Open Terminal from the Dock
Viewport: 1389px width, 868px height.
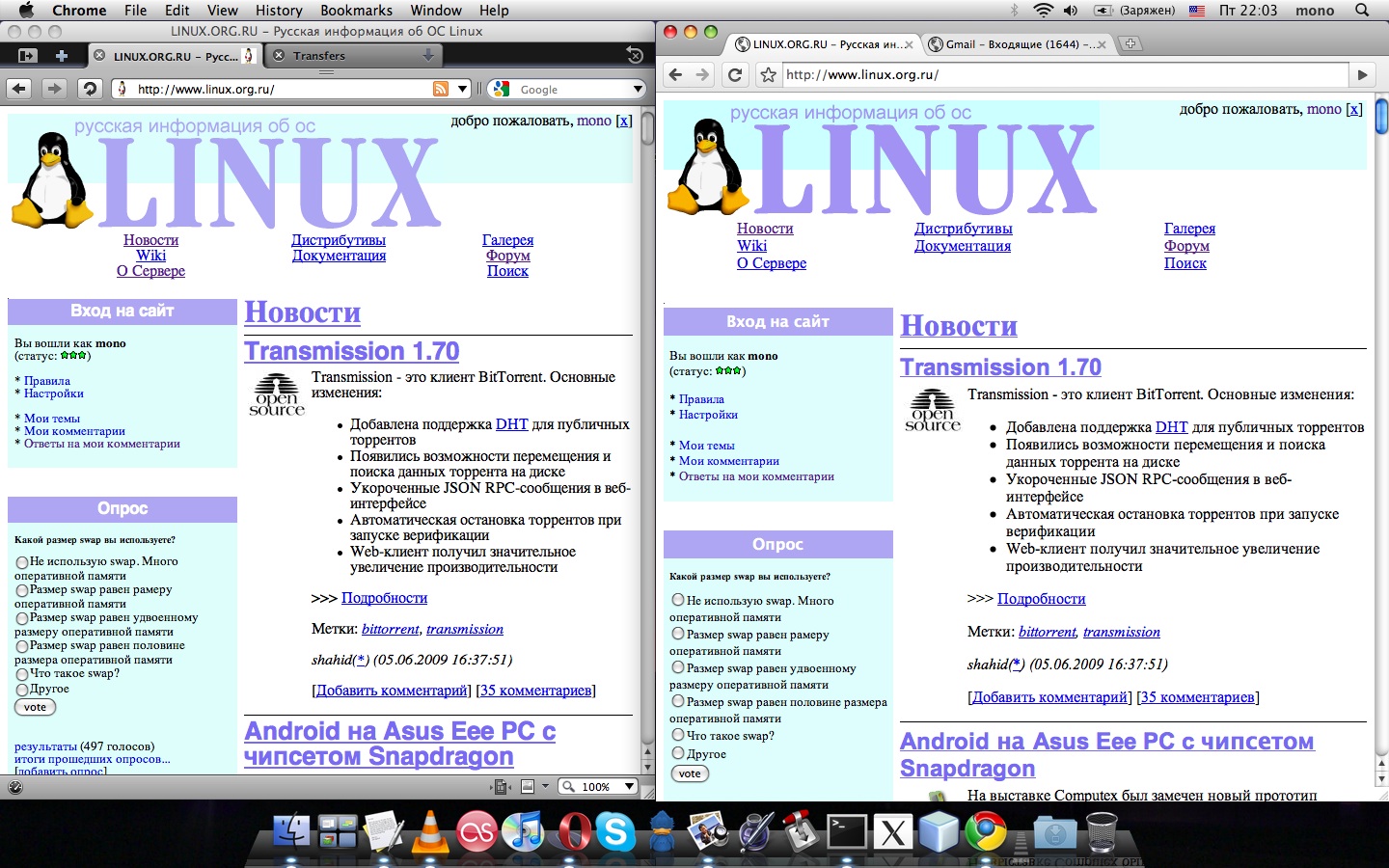coord(846,832)
